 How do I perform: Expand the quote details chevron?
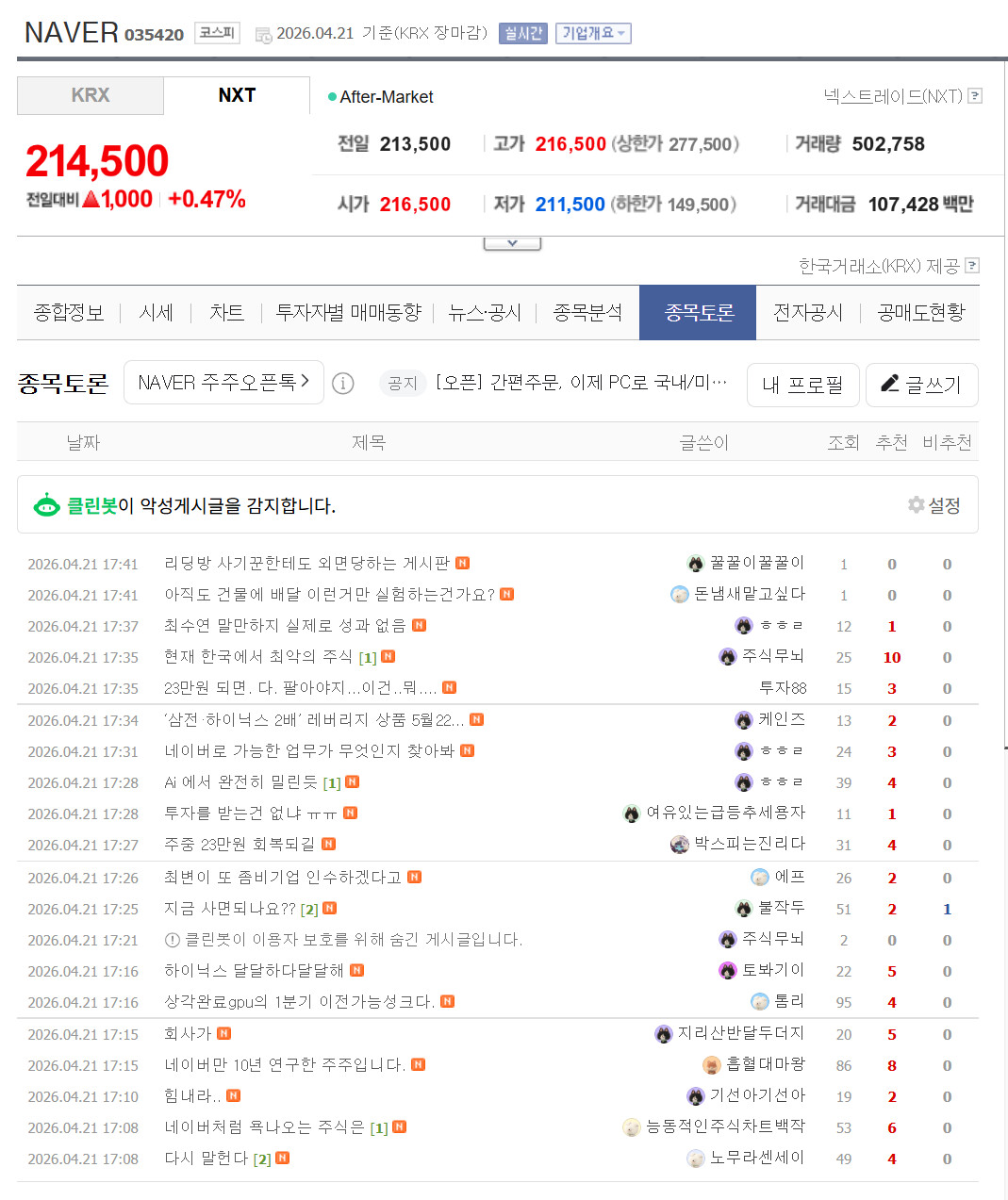click(512, 243)
